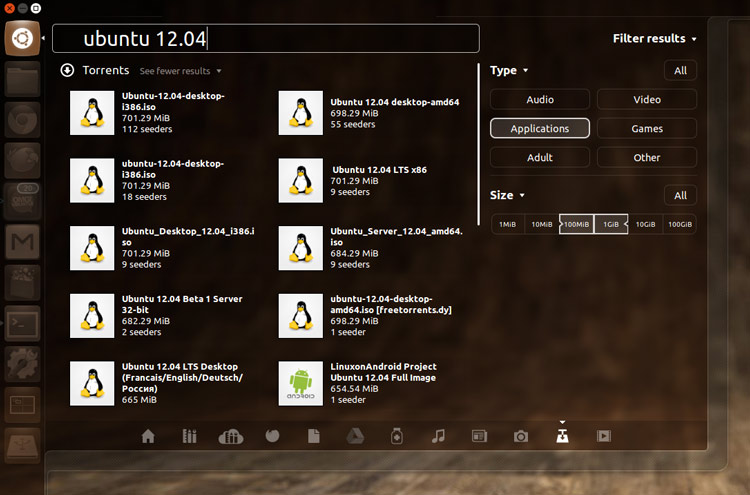Select the 1GiB size marker
750x495 pixels.
tap(611, 224)
